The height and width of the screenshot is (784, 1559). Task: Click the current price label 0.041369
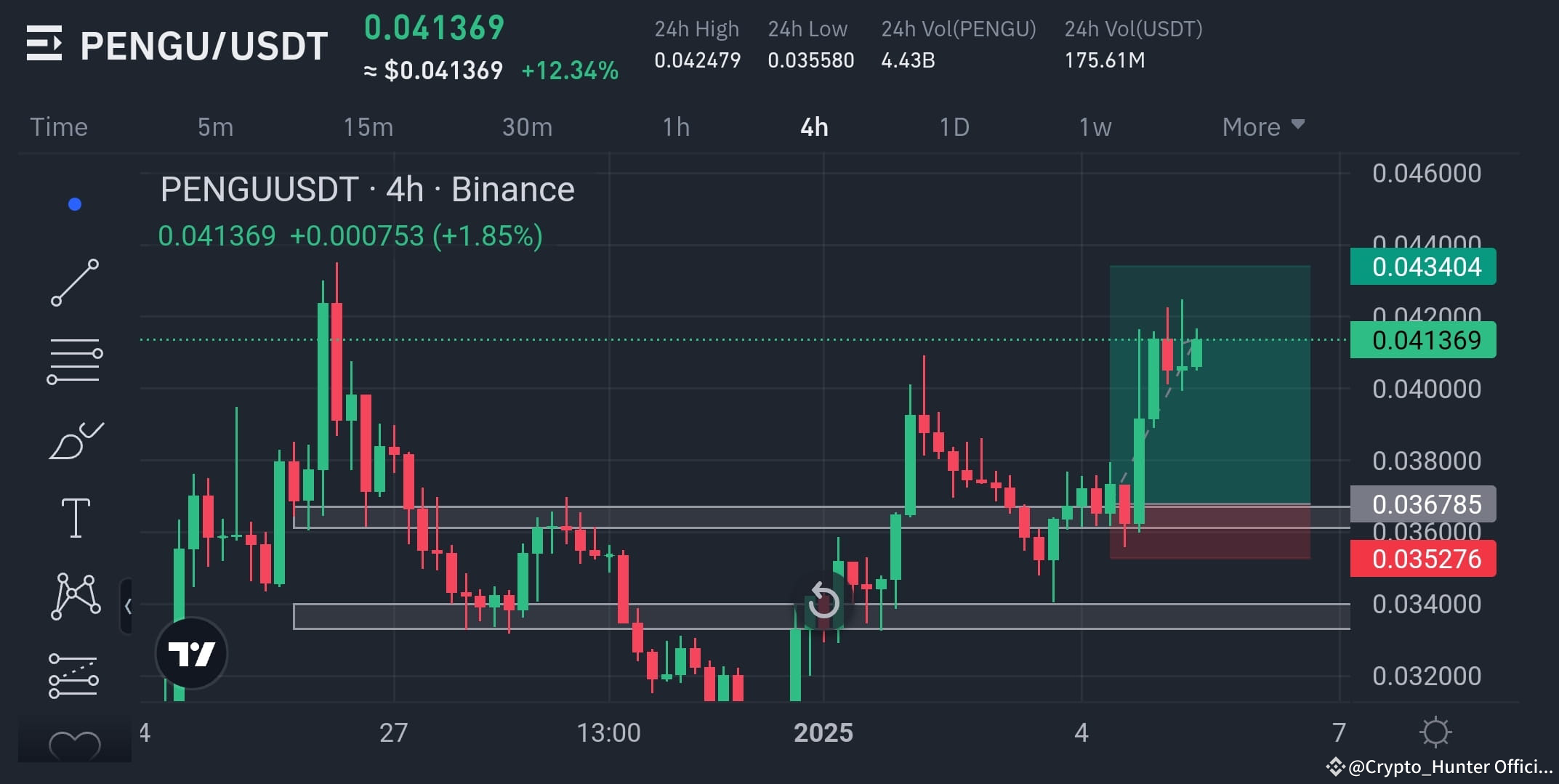1422,339
